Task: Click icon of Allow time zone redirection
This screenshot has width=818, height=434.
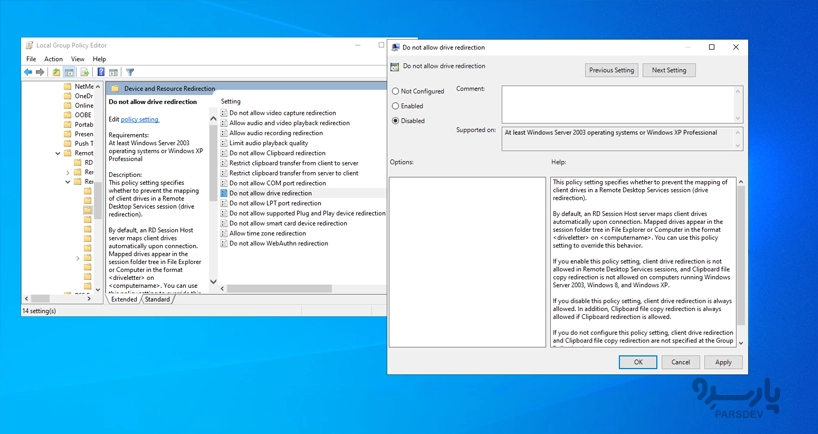Action: [224, 233]
